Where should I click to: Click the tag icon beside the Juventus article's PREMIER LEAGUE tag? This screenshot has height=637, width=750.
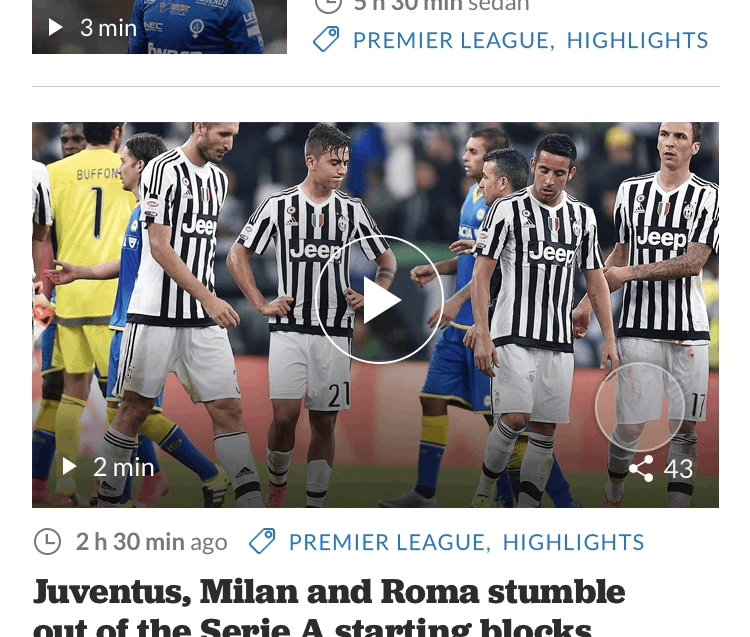tap(262, 541)
